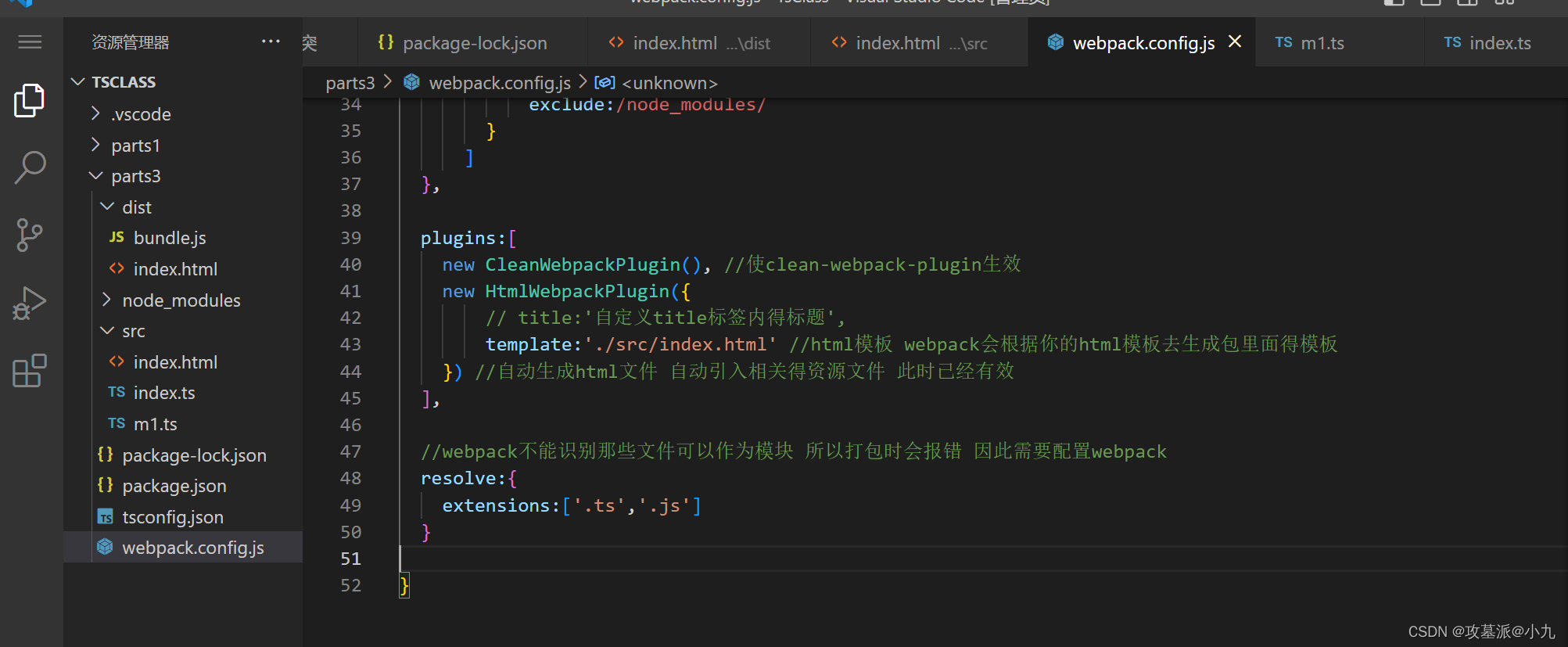Open the Run and Debug view

(30, 303)
